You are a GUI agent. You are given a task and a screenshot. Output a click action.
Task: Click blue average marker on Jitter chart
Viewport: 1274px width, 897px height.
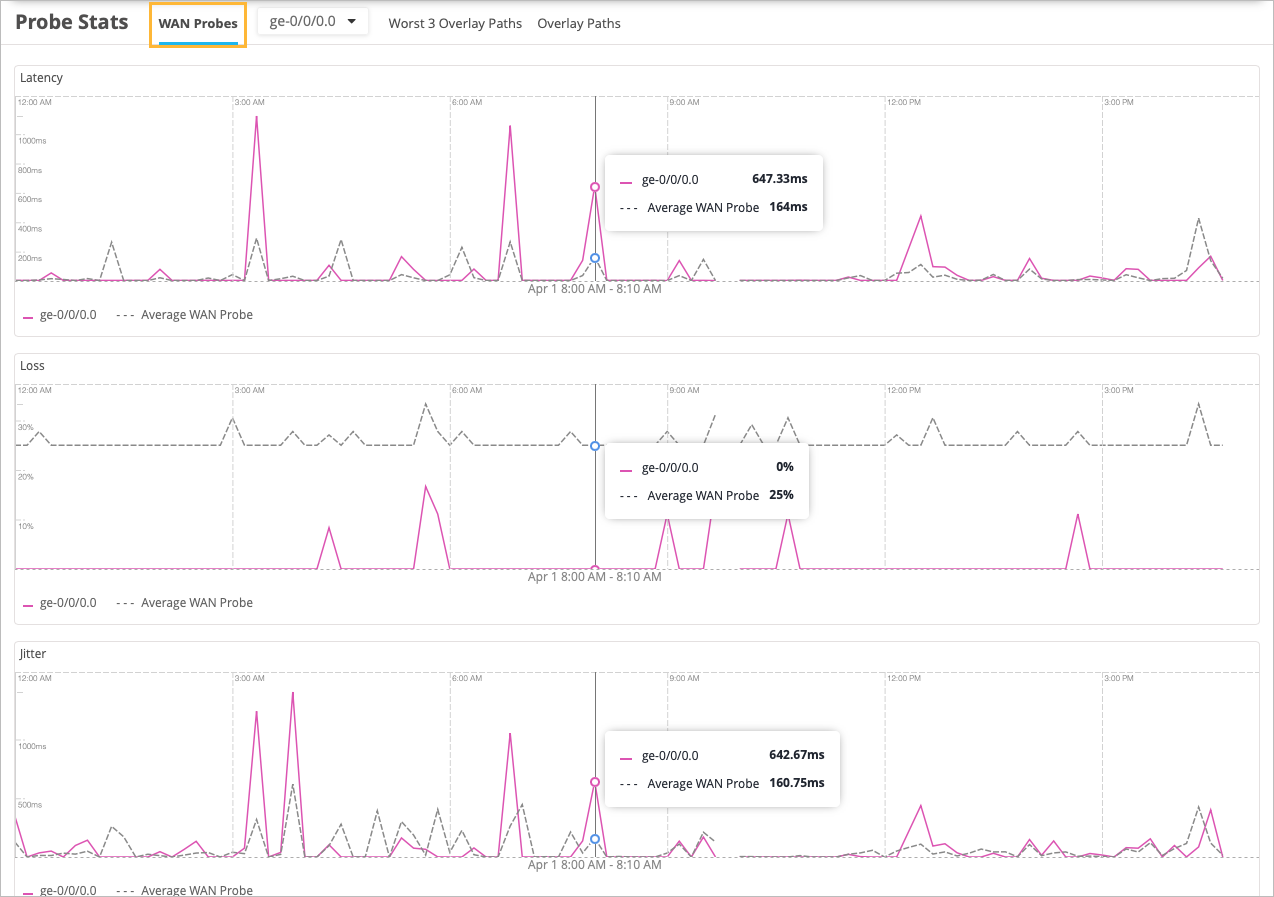coord(595,839)
